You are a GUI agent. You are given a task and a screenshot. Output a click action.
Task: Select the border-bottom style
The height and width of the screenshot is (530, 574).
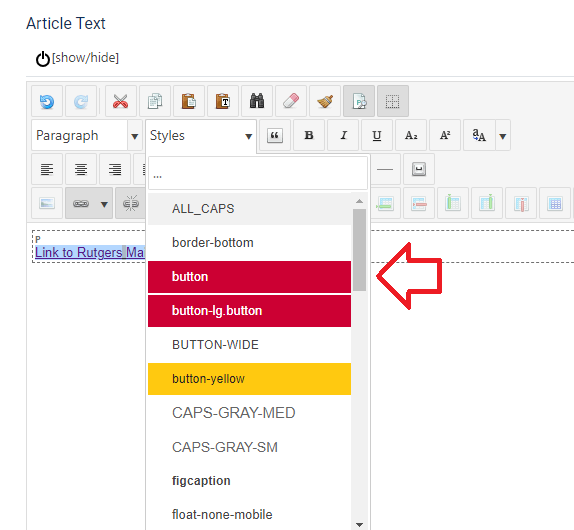point(249,243)
